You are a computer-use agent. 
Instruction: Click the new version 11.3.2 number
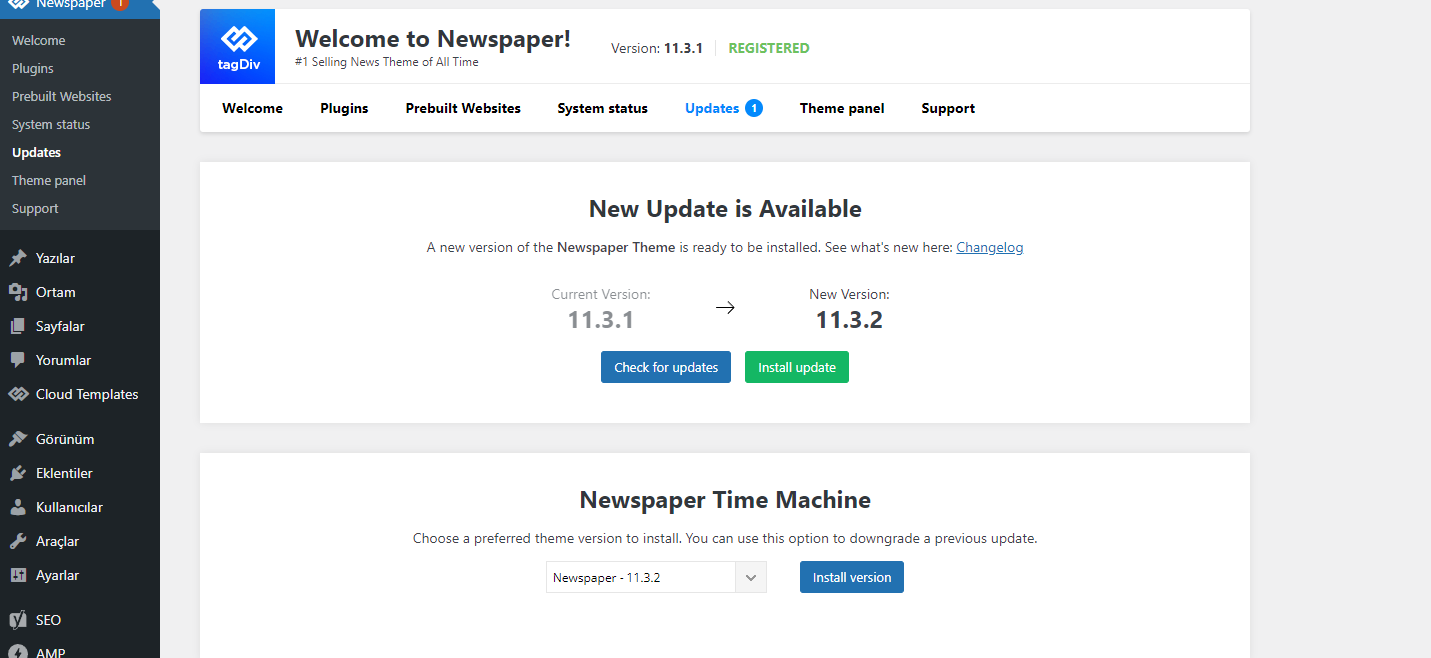coord(849,320)
